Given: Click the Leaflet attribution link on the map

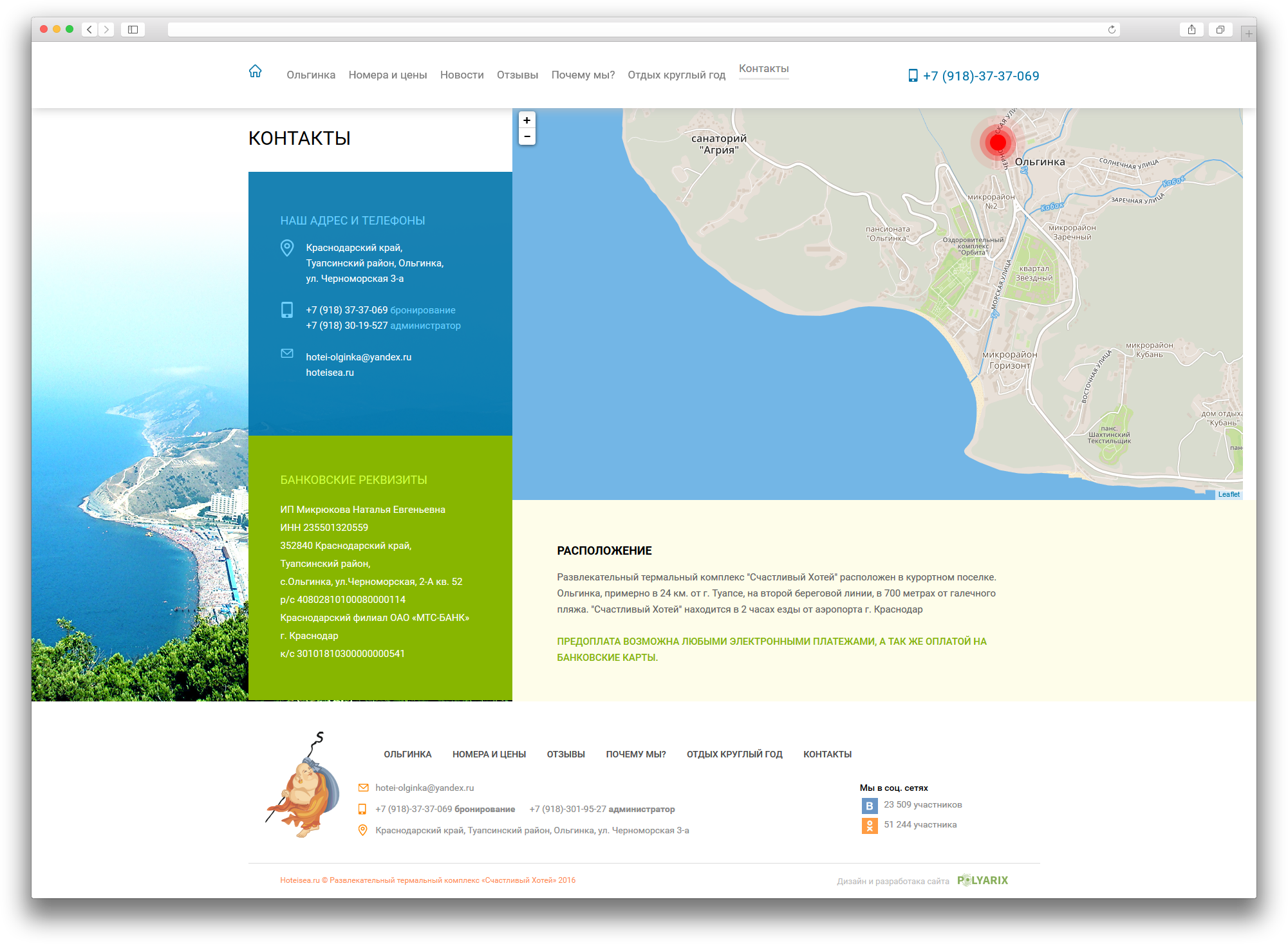Looking at the screenshot, I should tap(1228, 494).
